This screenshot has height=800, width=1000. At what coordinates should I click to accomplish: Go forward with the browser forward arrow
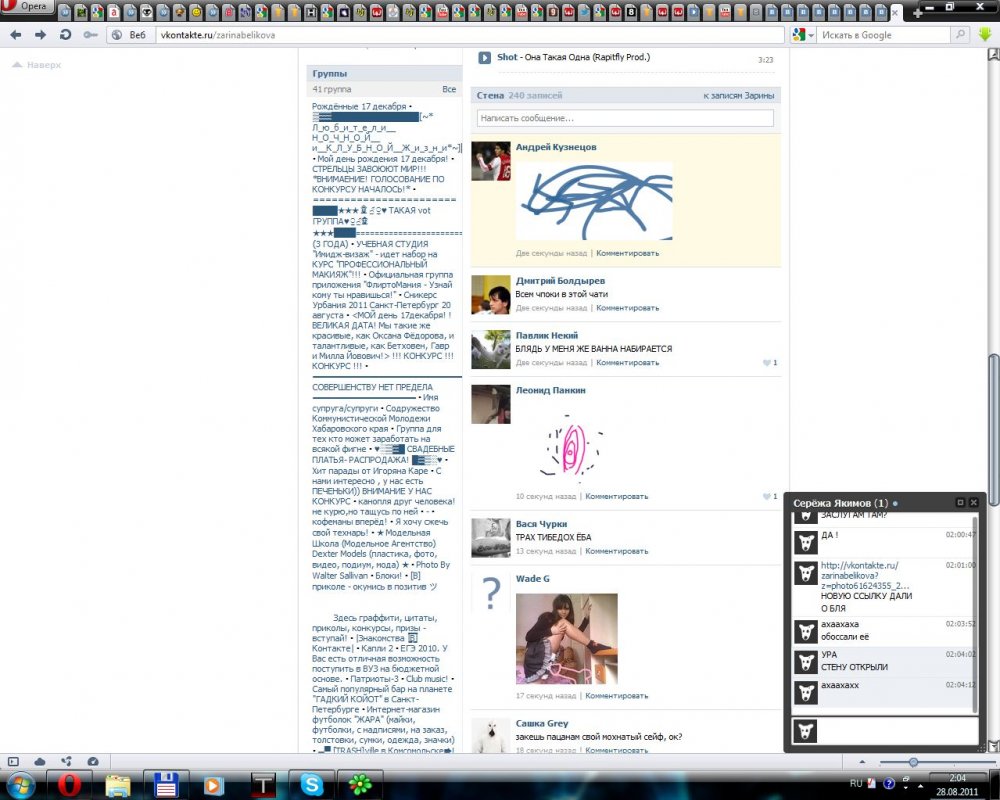pyautogui.click(x=40, y=35)
